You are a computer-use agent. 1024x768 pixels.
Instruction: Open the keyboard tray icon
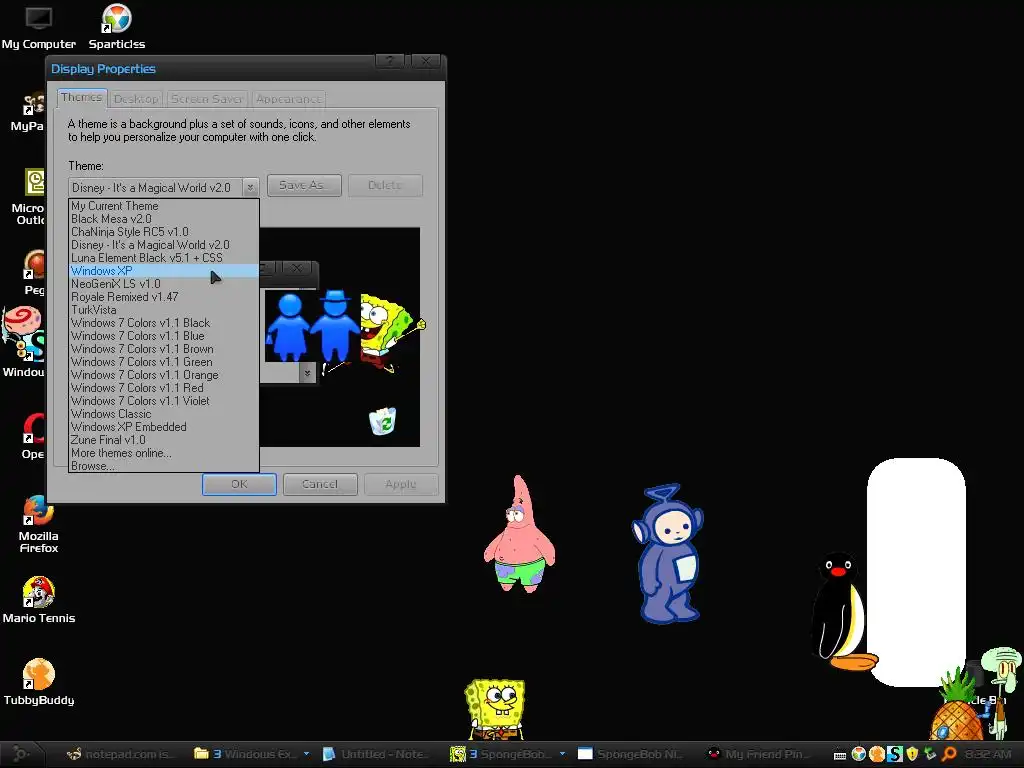click(840, 755)
